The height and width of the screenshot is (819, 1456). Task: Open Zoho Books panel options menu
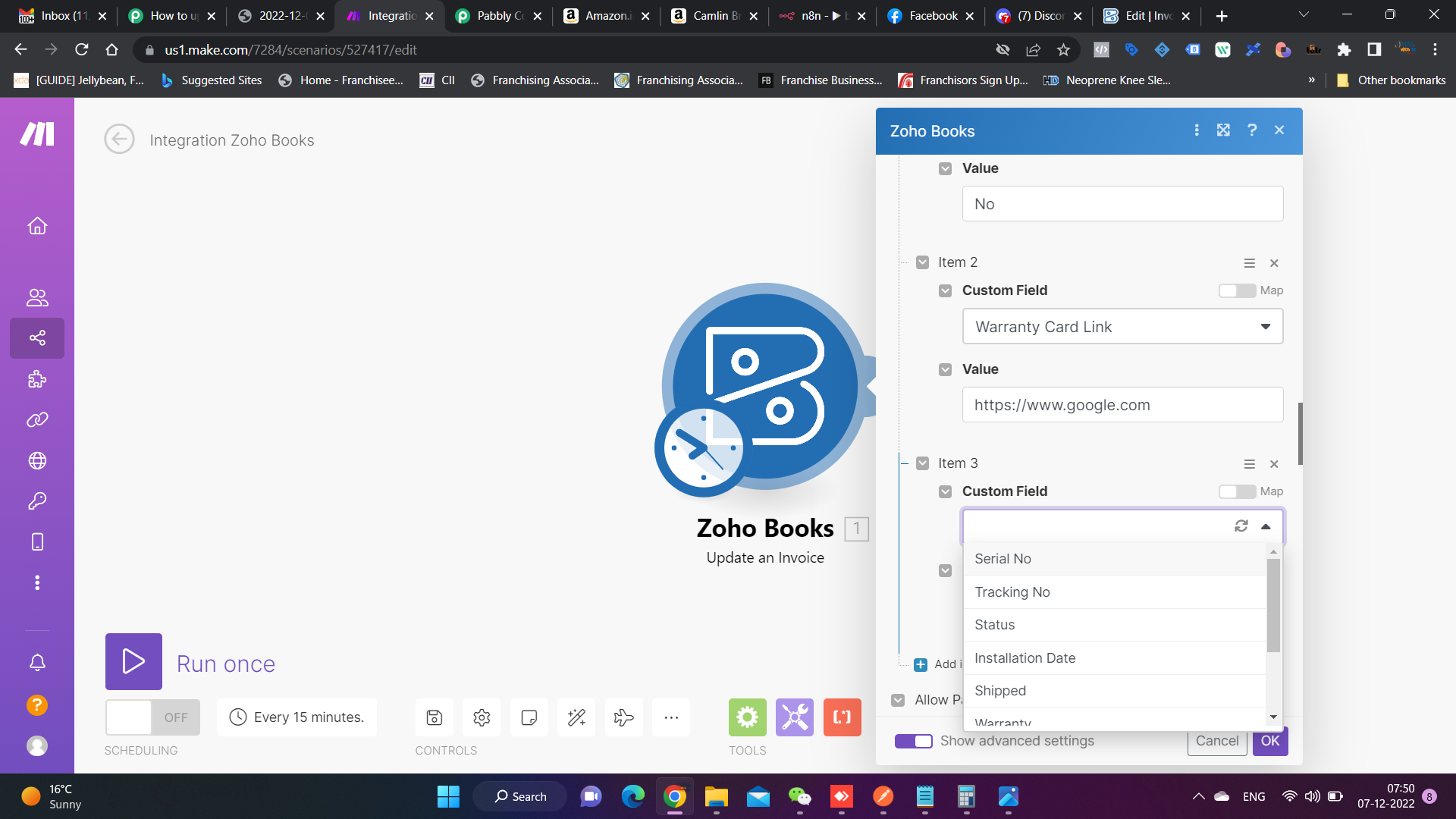1197,130
